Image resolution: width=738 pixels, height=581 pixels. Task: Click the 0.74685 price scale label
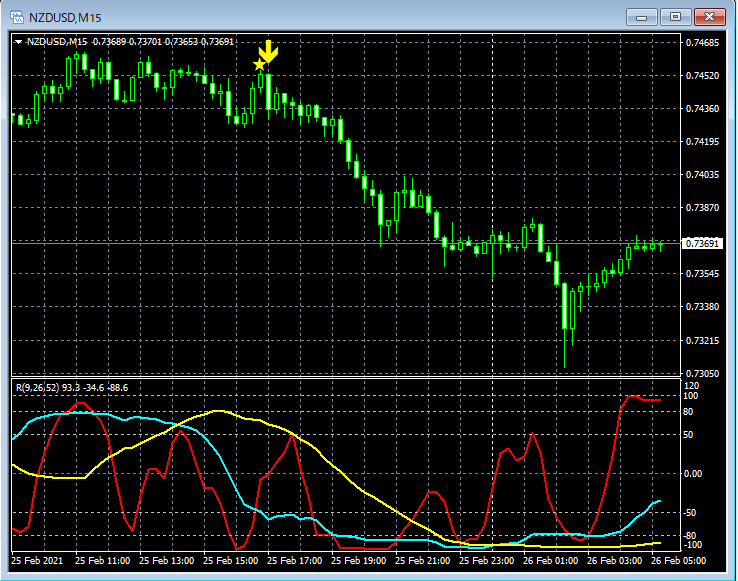point(702,43)
